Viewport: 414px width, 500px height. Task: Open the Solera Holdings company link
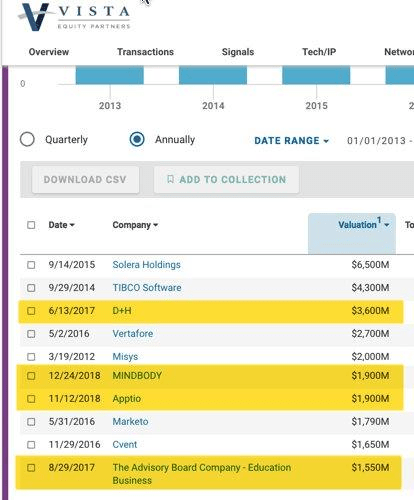pos(147,265)
